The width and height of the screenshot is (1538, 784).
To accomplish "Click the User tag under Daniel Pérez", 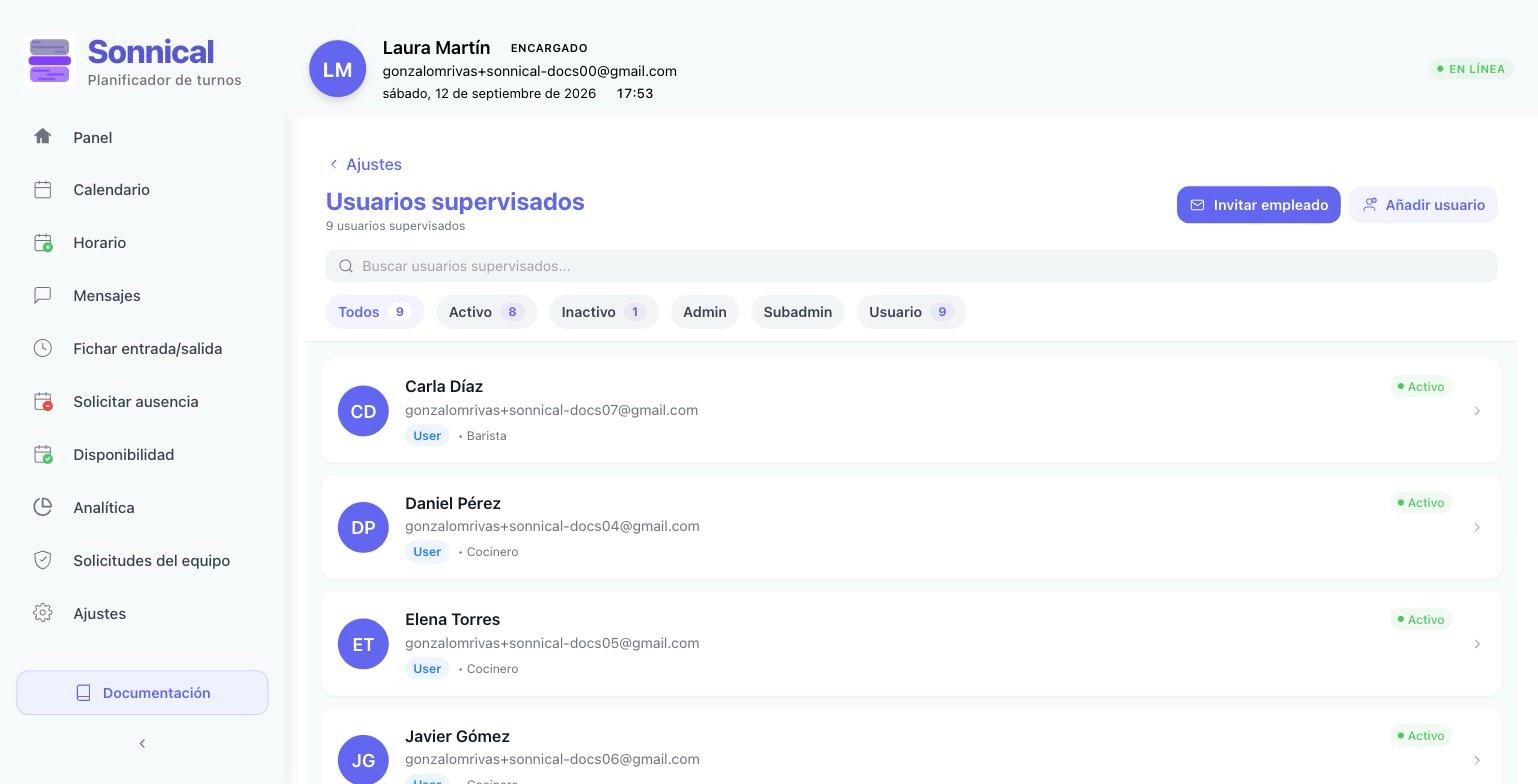I will click(427, 552).
